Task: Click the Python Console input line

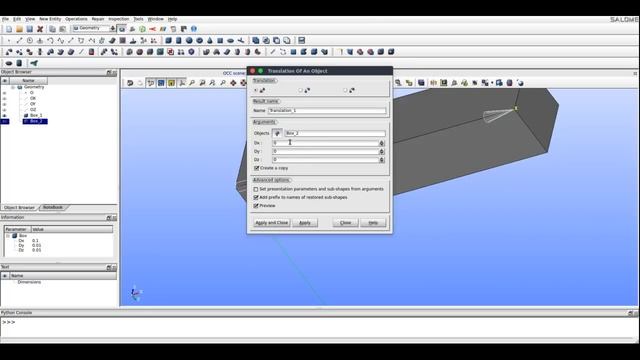Action: pyautogui.click(x=318, y=322)
